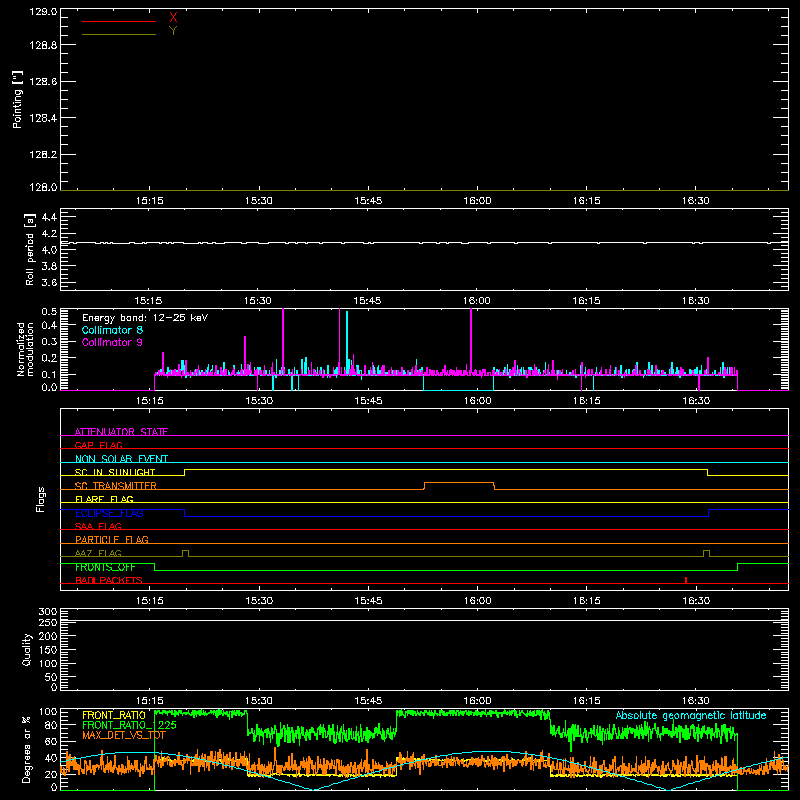Select the FRONTS_OFF flag label
800x800 pixels.
pyautogui.click(x=105, y=567)
